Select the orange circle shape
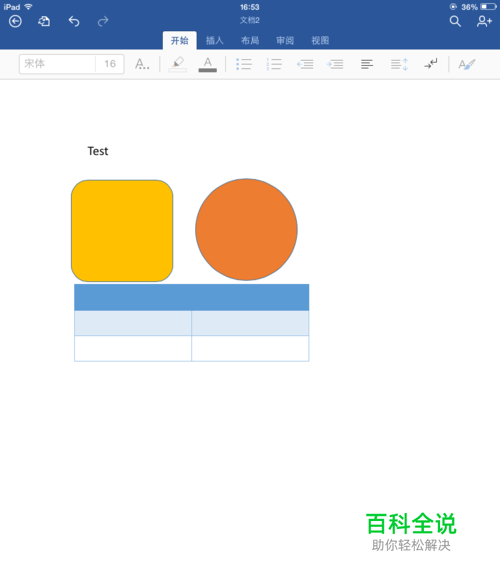500x584 pixels. 246,229
